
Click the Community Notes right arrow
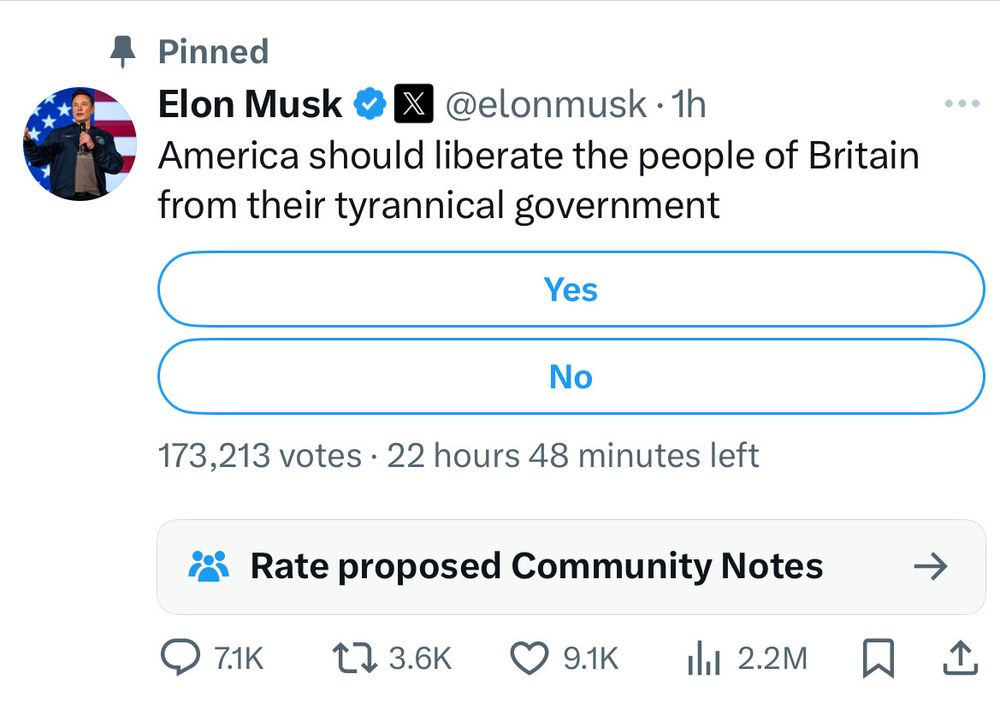pos(932,566)
